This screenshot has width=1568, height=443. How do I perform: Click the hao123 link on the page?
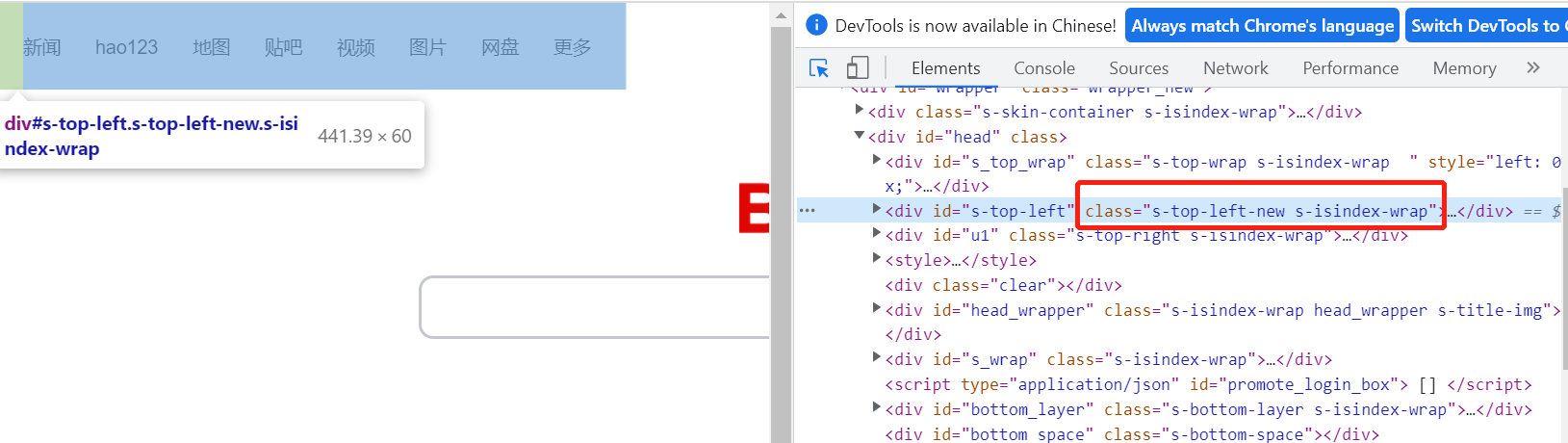click(126, 47)
